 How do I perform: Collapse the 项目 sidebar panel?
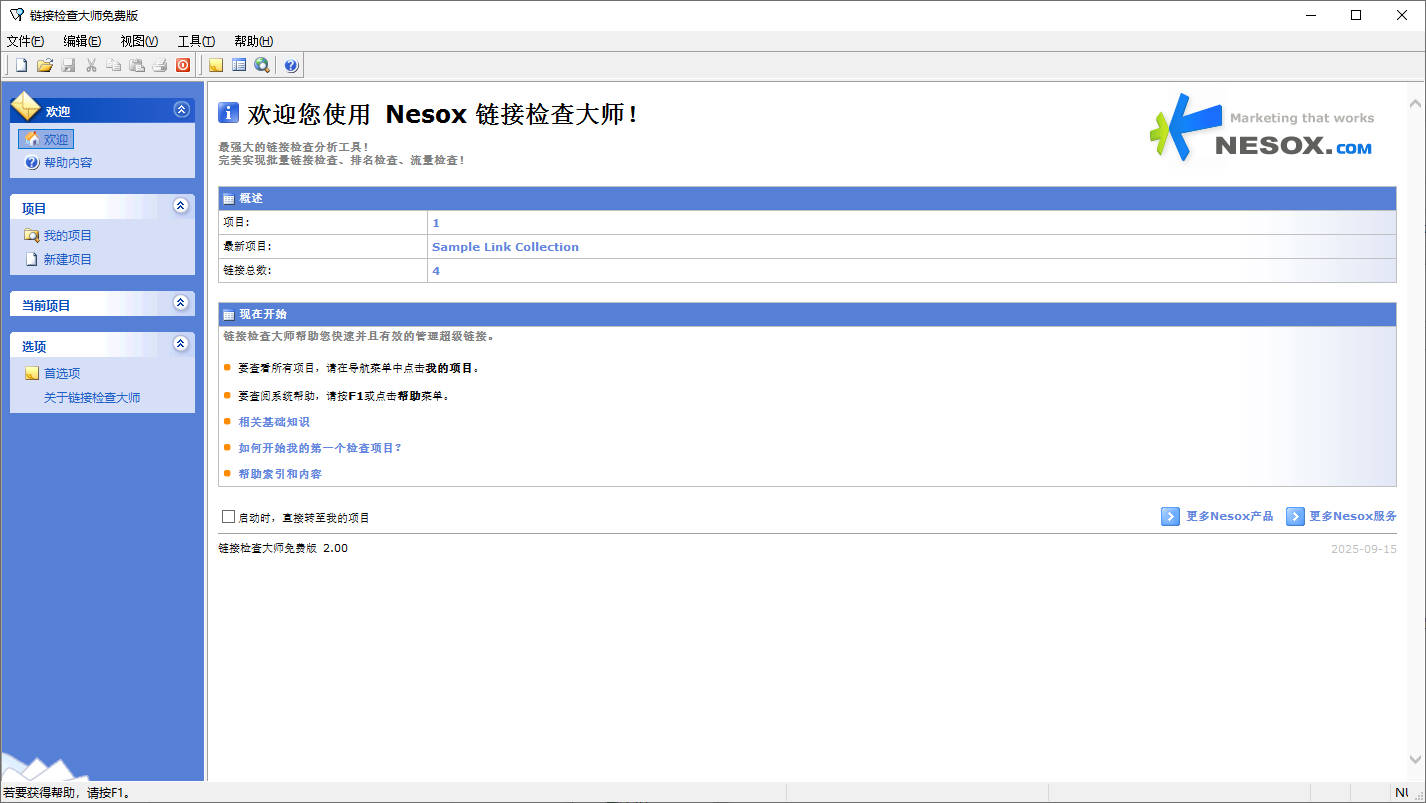(181, 206)
